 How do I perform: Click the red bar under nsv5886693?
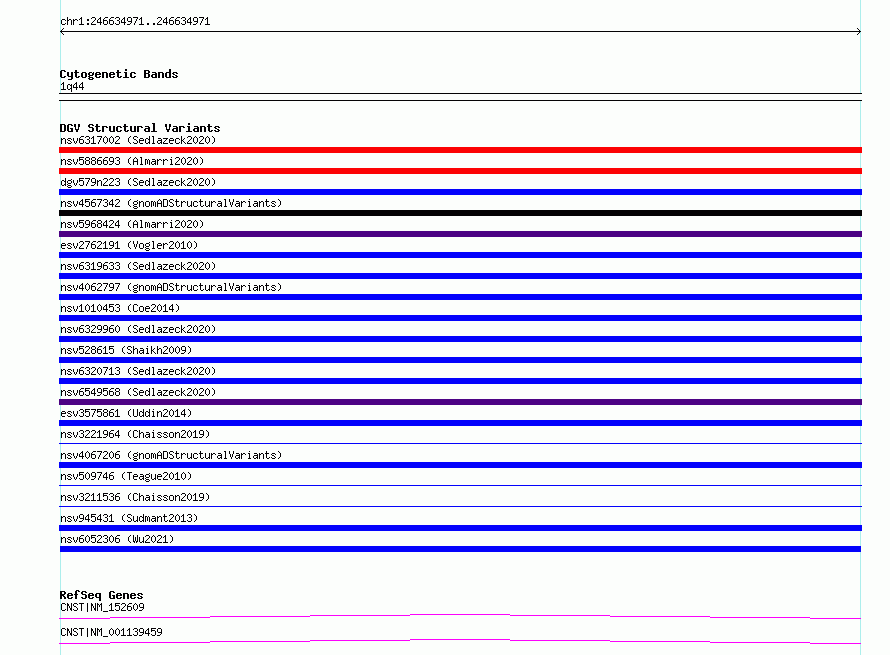click(x=460, y=171)
